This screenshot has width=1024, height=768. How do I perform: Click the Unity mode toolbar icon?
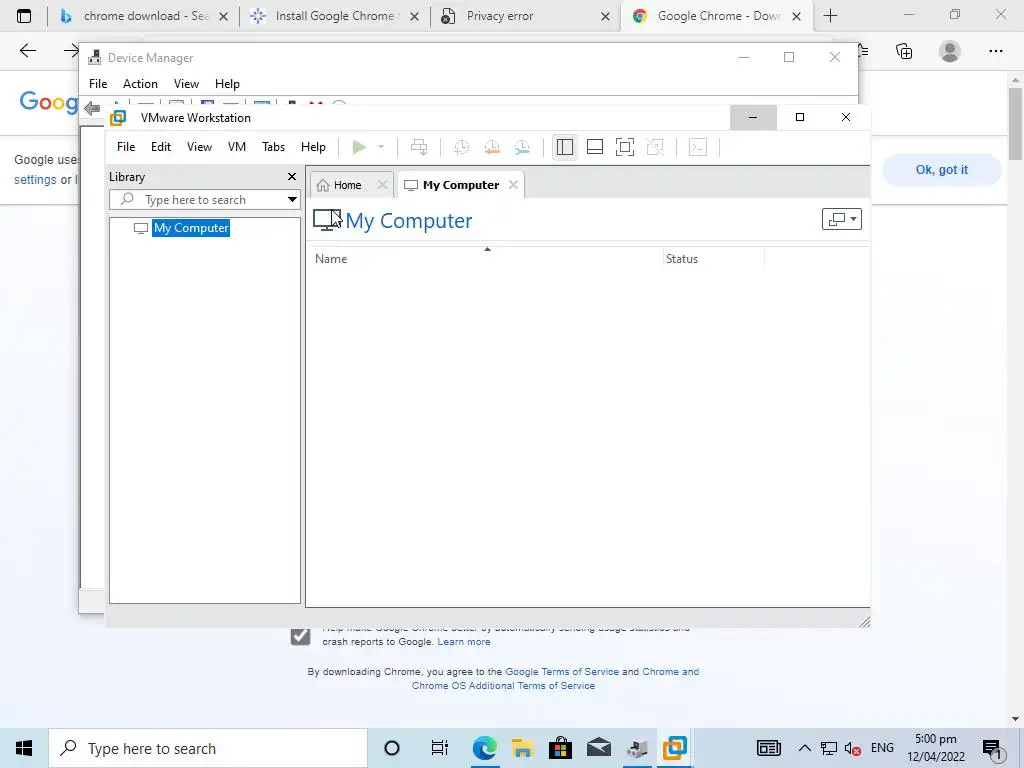point(655,147)
